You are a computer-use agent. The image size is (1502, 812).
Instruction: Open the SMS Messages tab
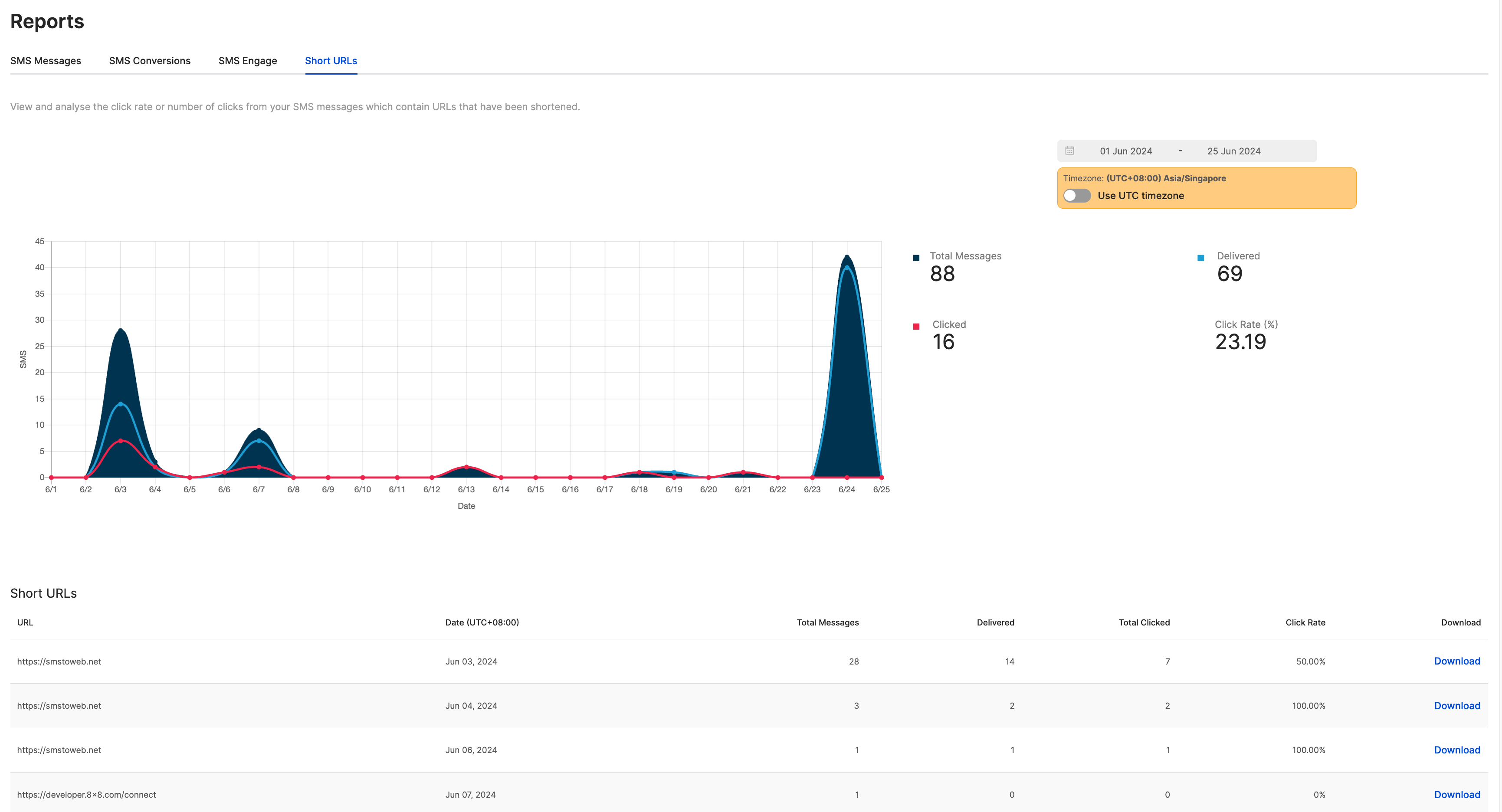(x=46, y=61)
